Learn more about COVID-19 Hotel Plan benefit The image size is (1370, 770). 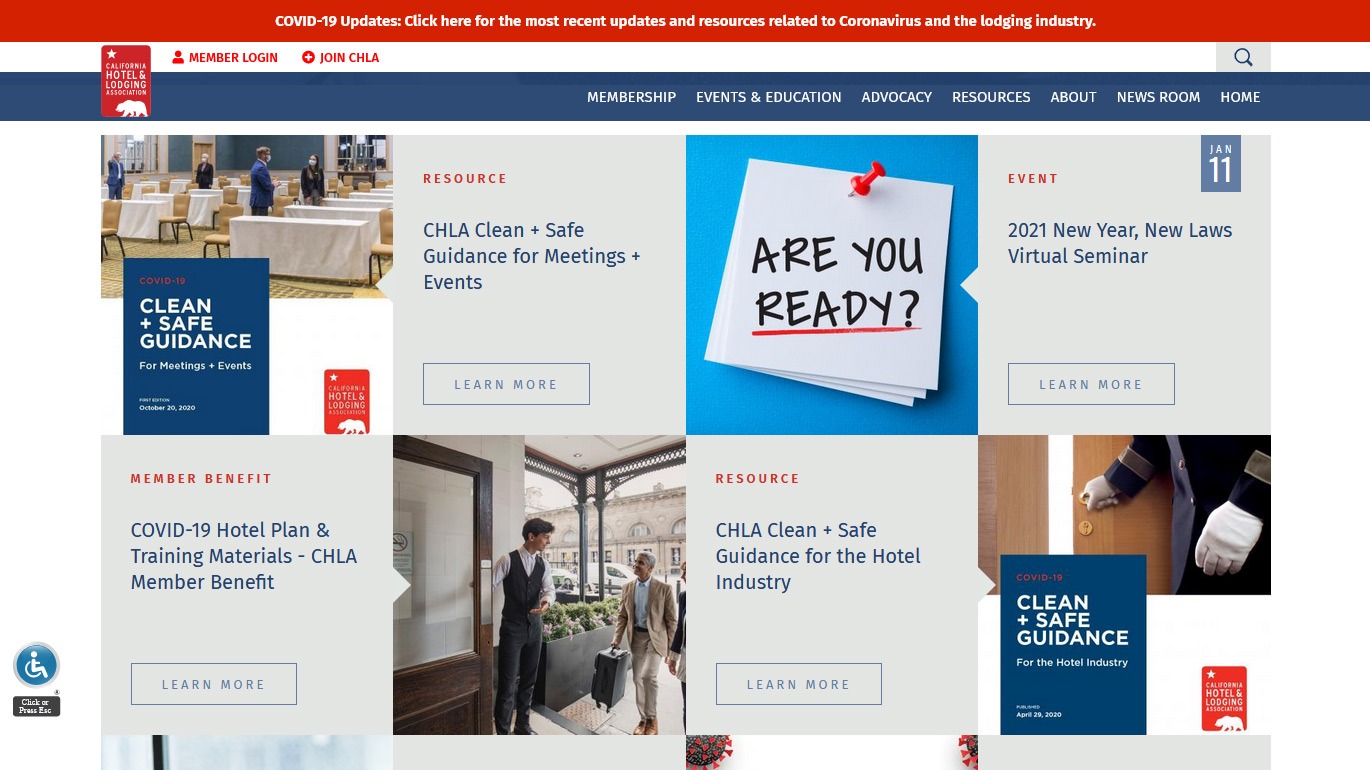pos(214,684)
